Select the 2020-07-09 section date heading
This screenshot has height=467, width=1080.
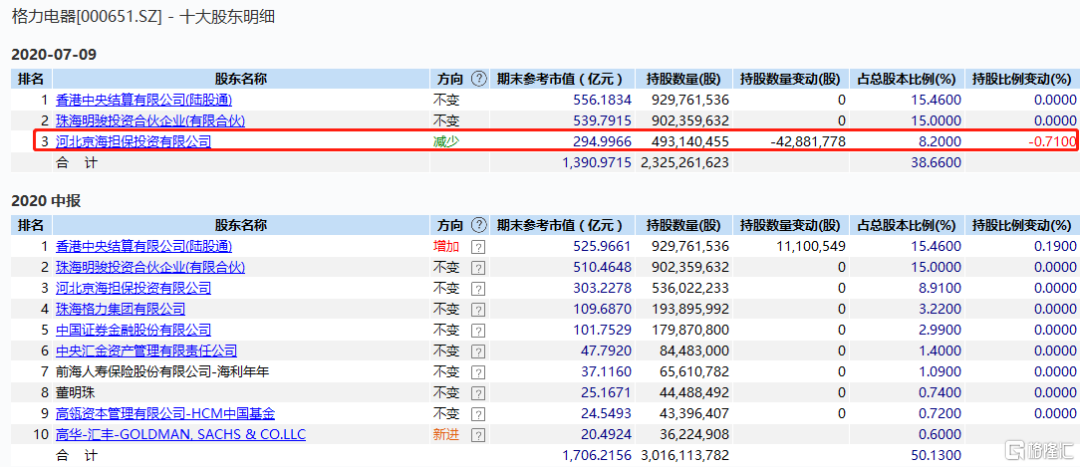click(x=53, y=54)
